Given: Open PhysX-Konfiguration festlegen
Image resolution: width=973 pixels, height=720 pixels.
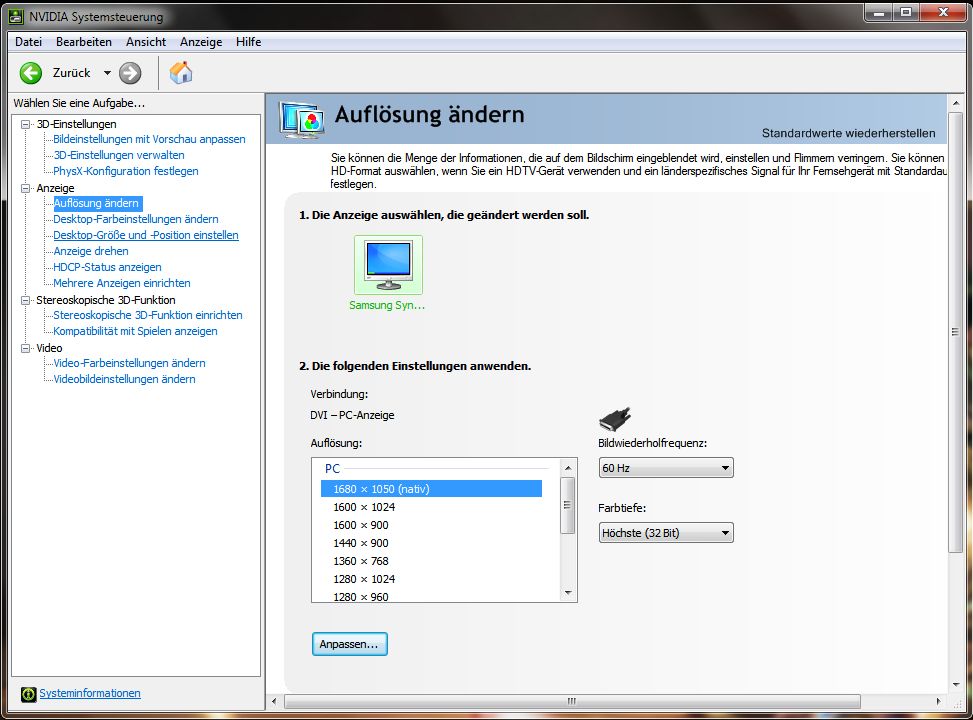Looking at the screenshot, I should click(125, 171).
